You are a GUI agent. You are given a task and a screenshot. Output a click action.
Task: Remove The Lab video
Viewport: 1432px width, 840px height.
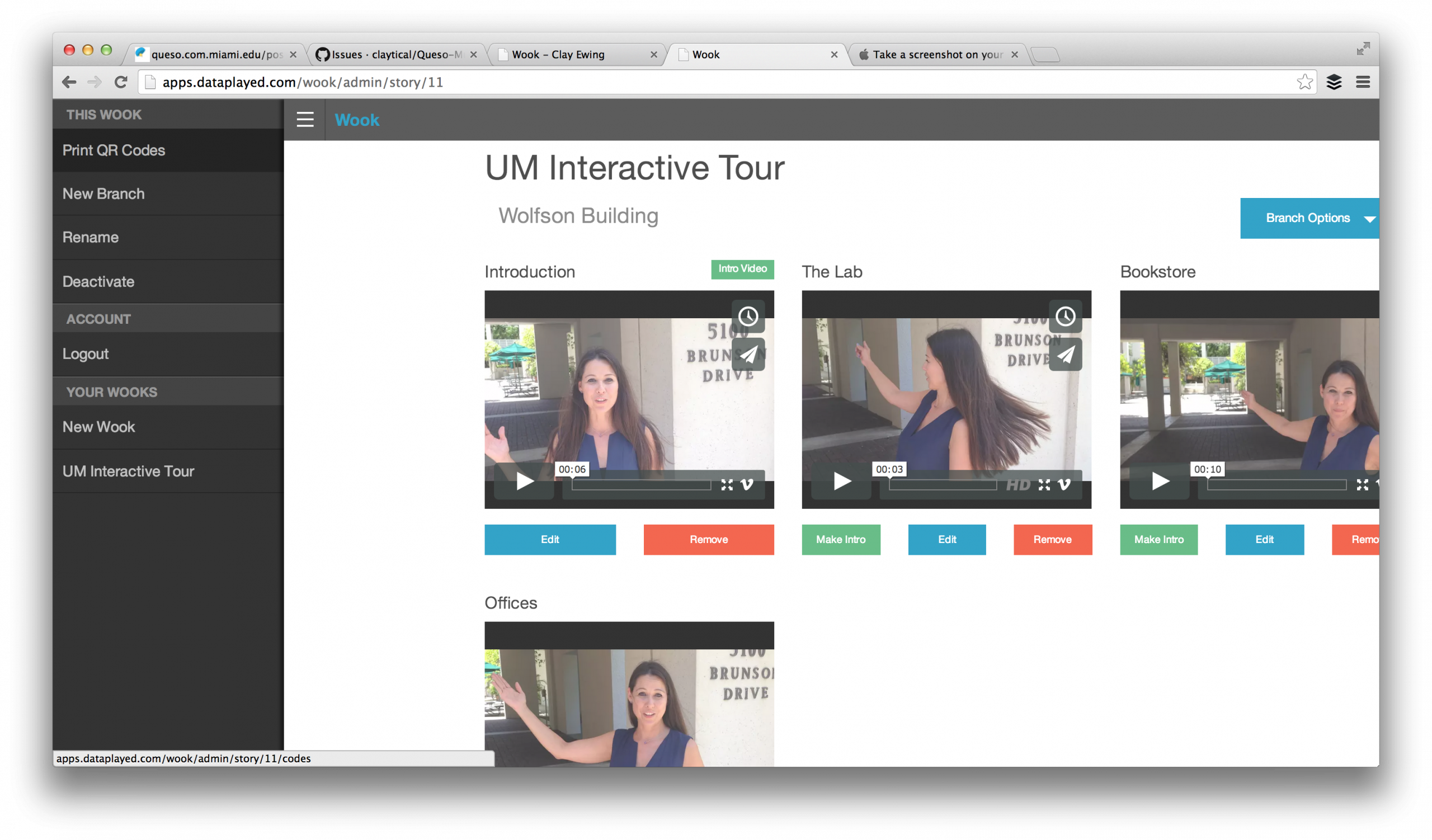[1052, 539]
